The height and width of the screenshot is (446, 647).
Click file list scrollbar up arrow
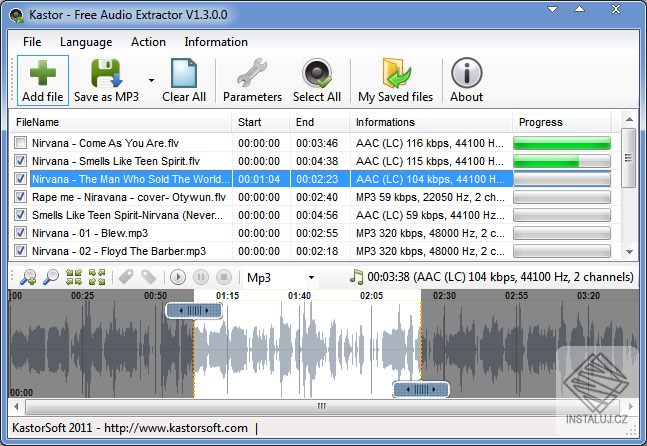[x=629, y=120]
